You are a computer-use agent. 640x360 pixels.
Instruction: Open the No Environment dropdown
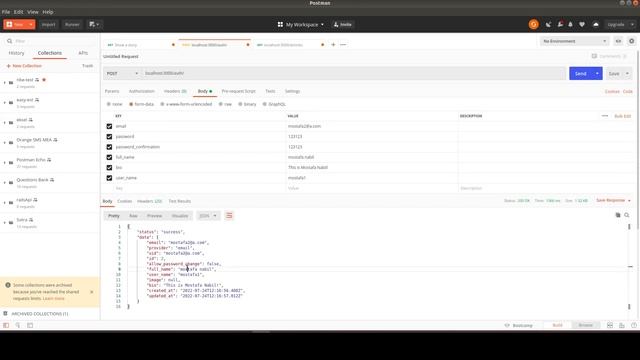coord(574,41)
